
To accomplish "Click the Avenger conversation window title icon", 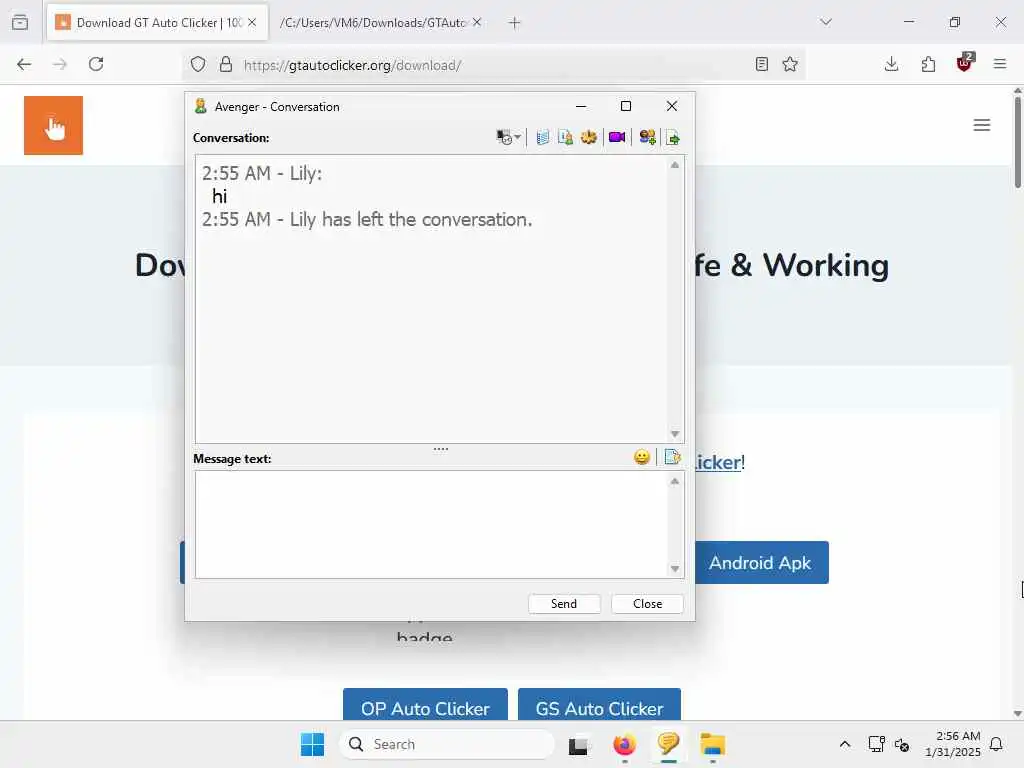I will coord(200,106).
